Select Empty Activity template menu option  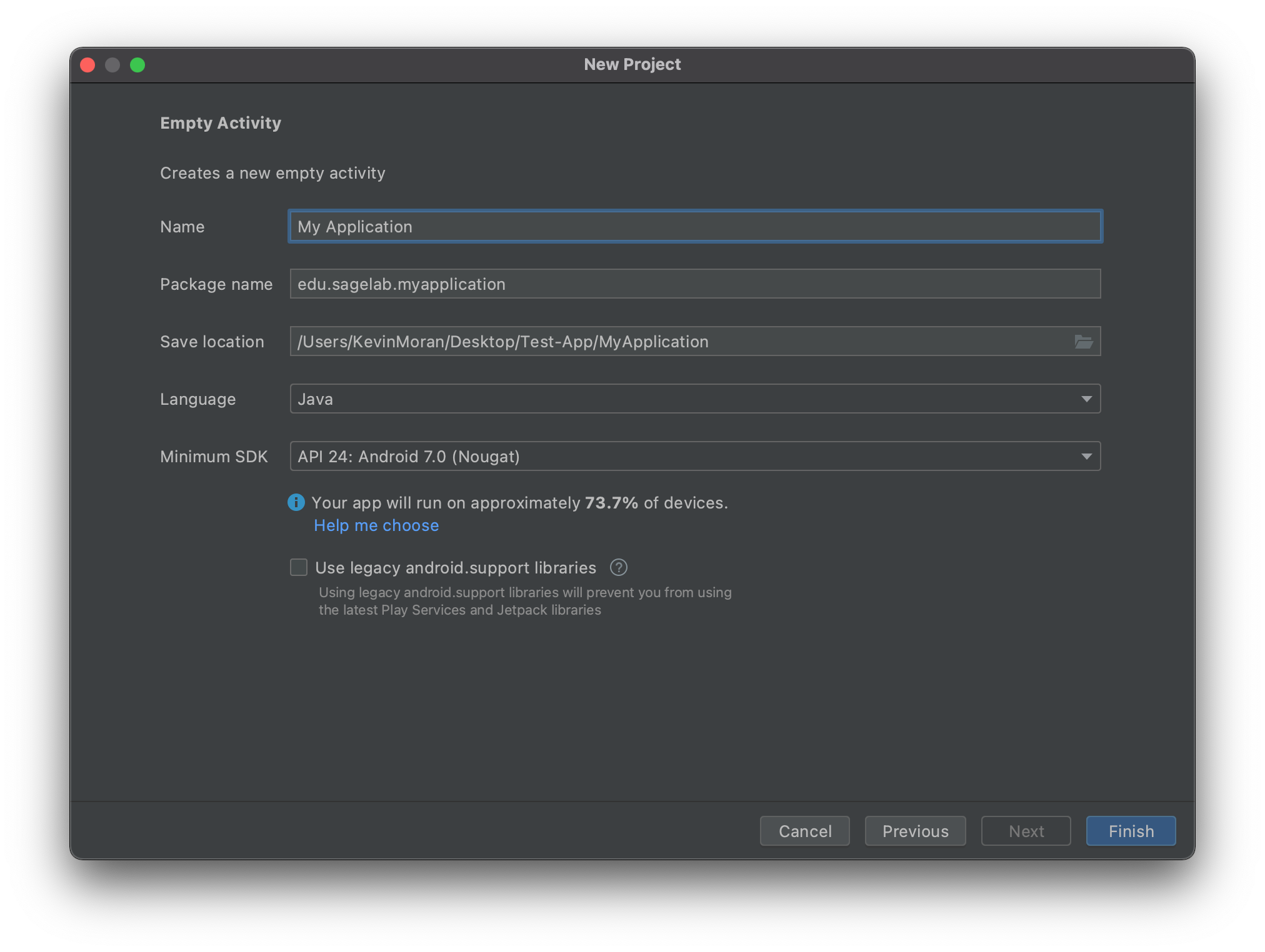coord(219,122)
